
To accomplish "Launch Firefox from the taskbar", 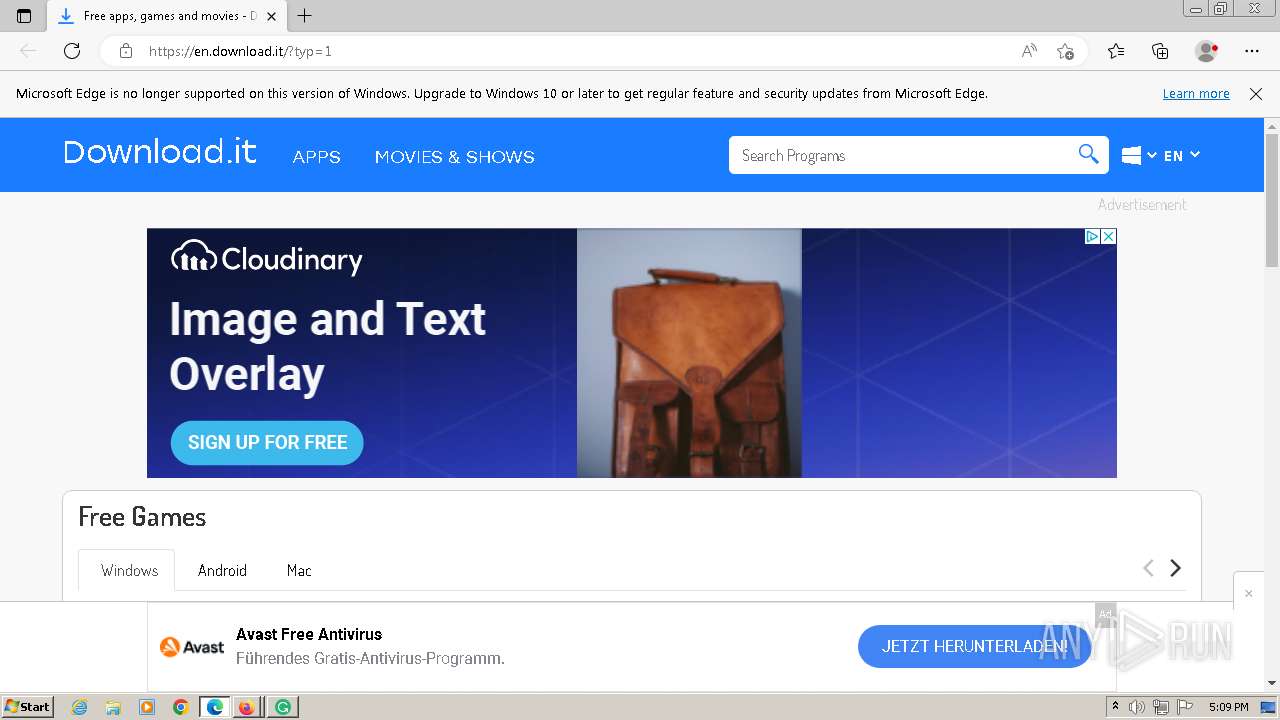I will [246, 707].
